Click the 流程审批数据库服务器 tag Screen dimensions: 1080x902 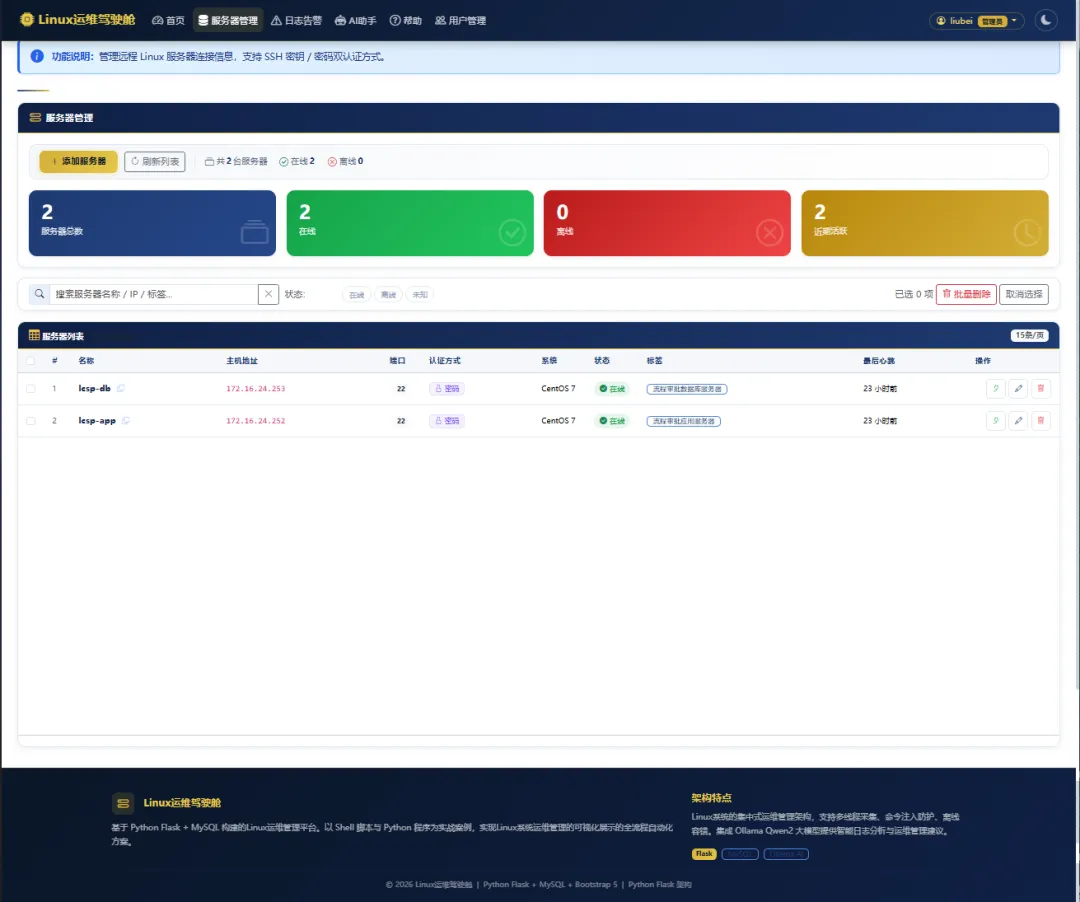tap(687, 389)
